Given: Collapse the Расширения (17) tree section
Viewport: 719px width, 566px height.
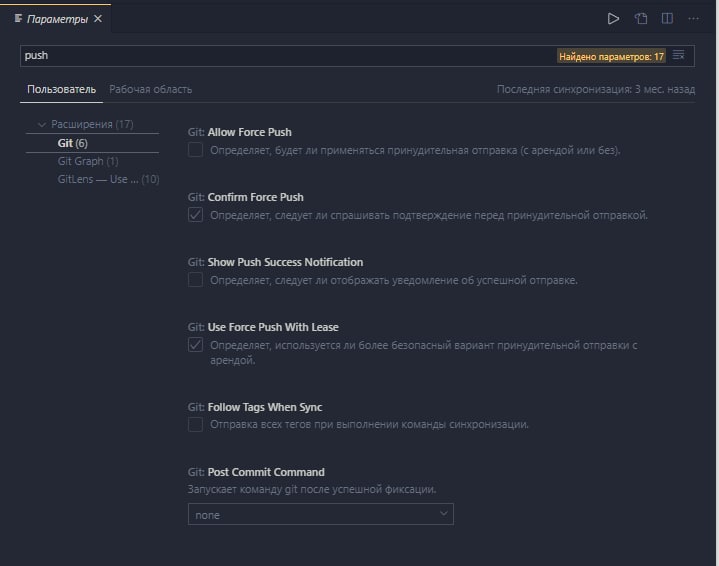Looking at the screenshot, I should 42,125.
